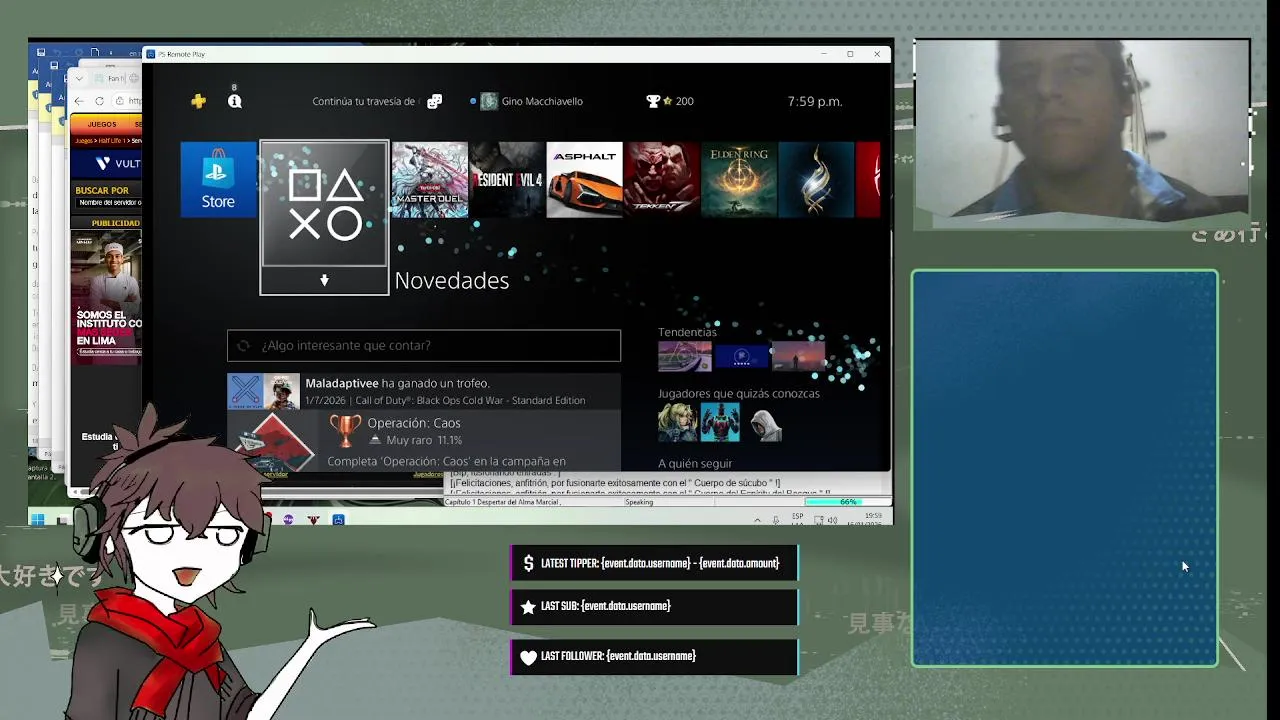Click the red winged taskbar icon
The height and width of the screenshot is (720, 1280).
click(313, 519)
